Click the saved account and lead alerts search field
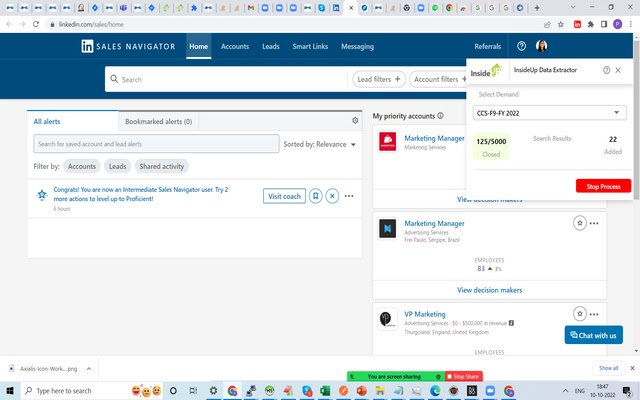640x400 pixels. (x=156, y=144)
